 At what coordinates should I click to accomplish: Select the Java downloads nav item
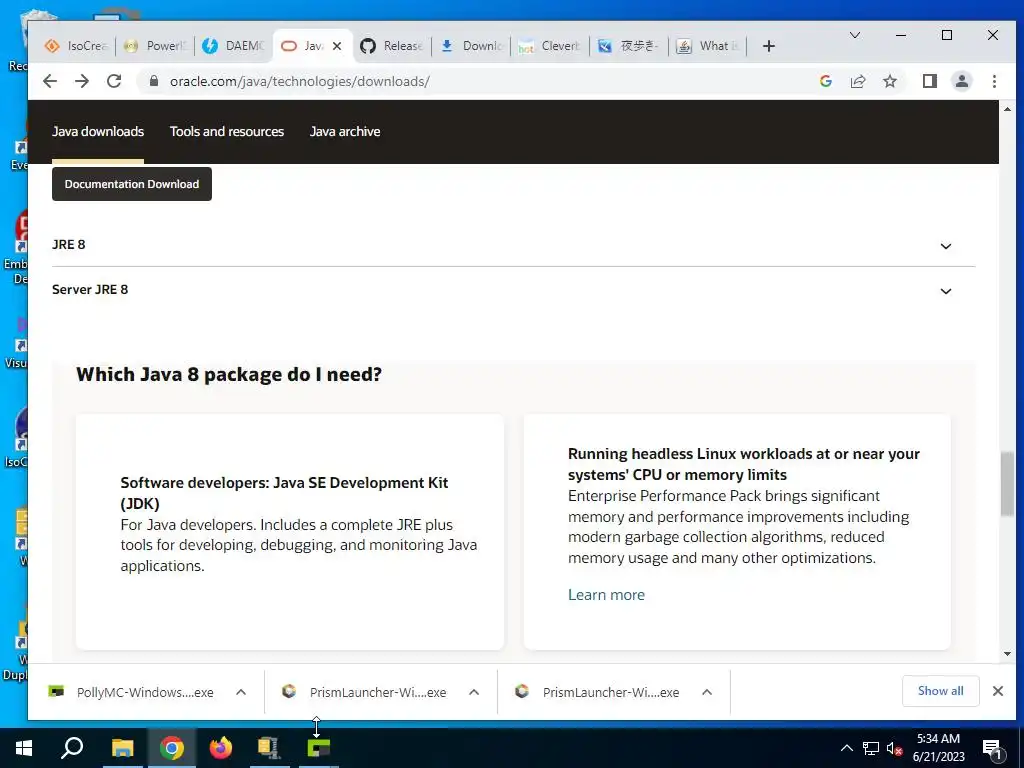[x=98, y=131]
